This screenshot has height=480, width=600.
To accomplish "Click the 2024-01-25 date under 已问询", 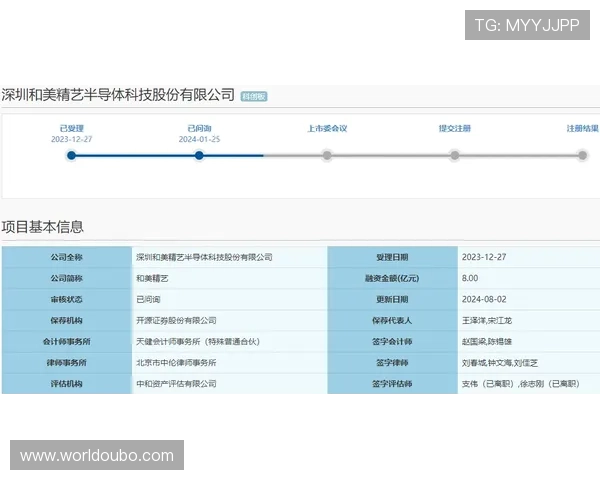I will tap(199, 139).
